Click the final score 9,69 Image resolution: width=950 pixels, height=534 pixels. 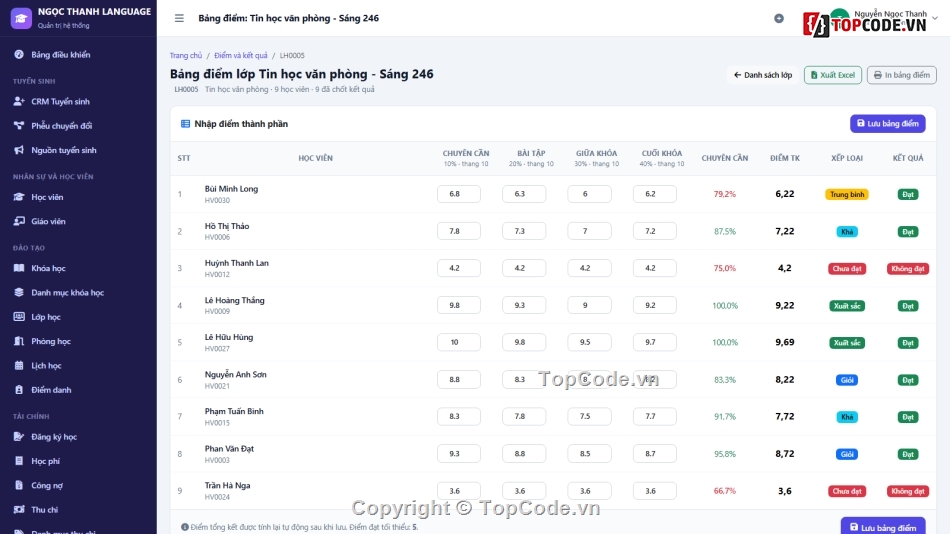pos(785,342)
